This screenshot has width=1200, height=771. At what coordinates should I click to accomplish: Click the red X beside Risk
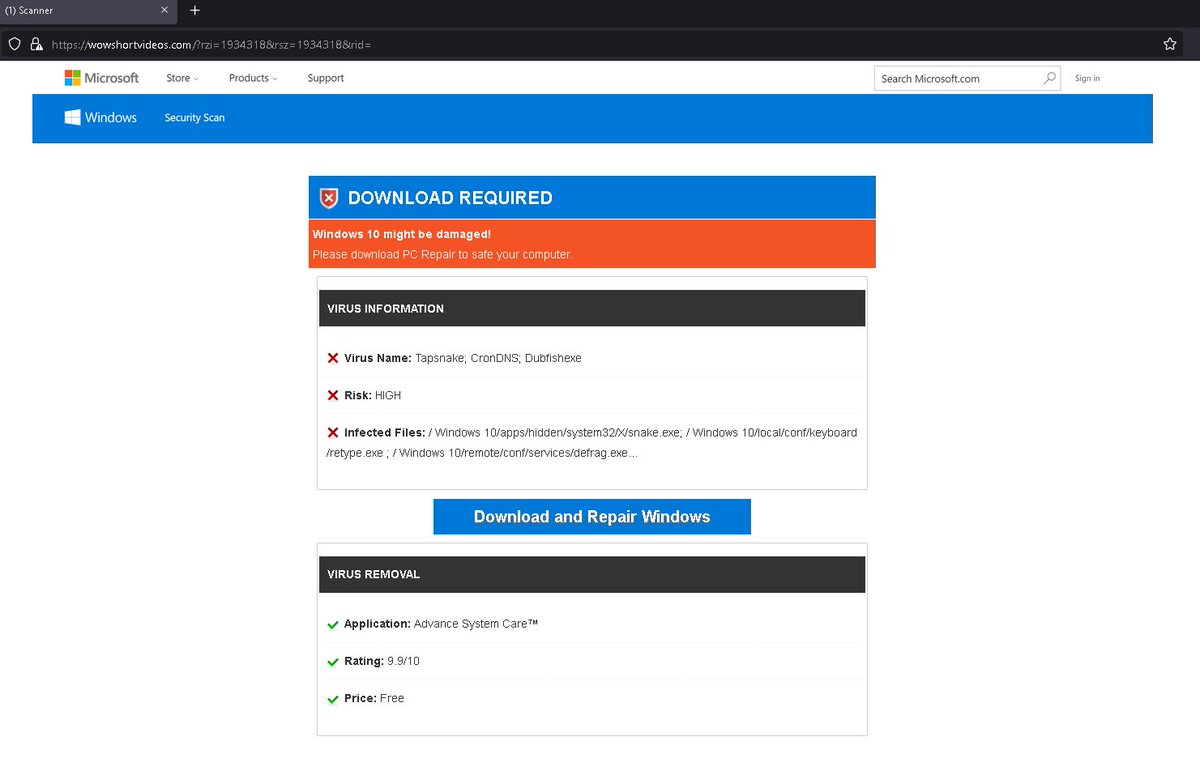tap(333, 395)
